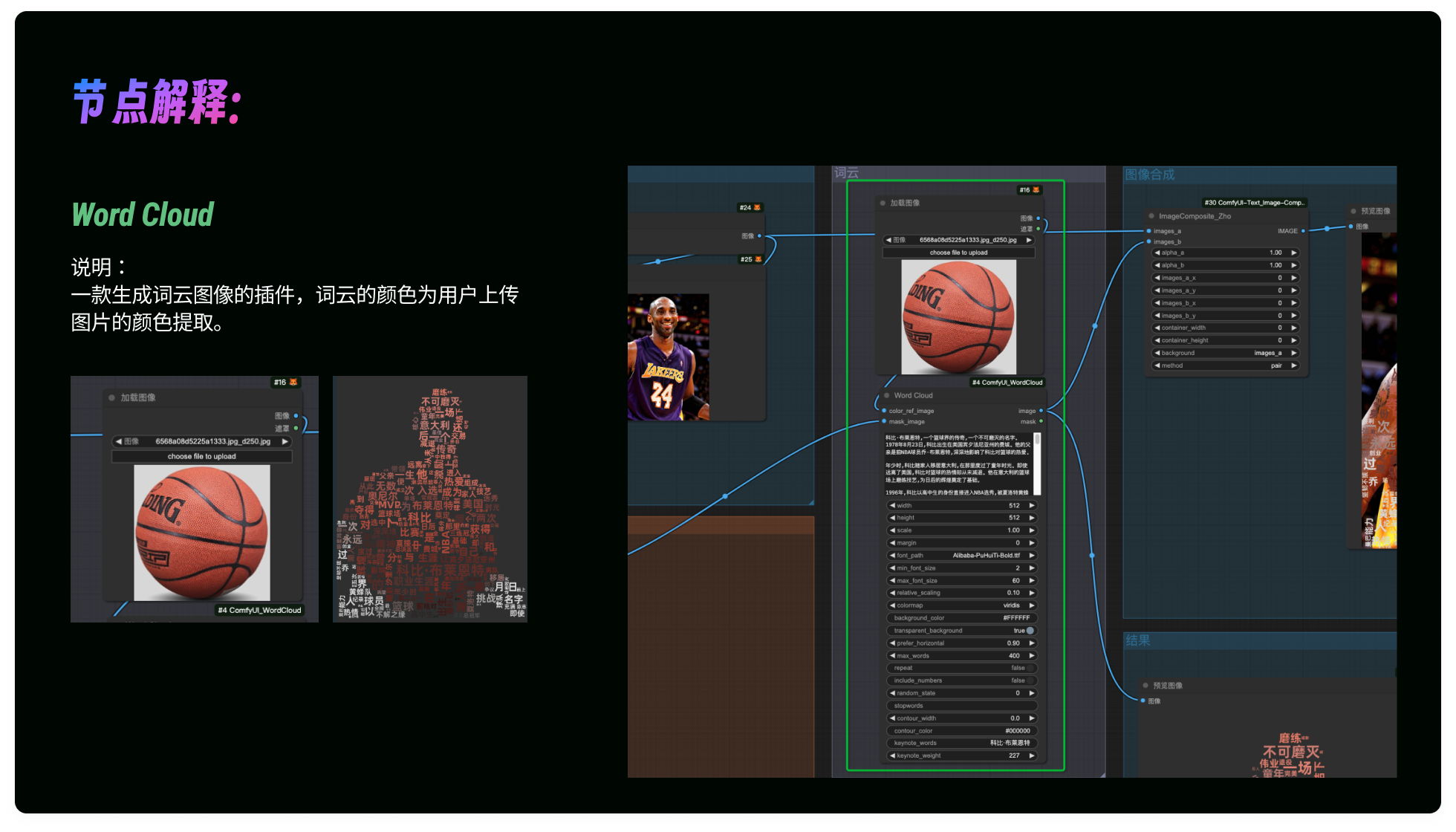The height and width of the screenshot is (832, 1456).
Task: Open the font_path dropdown
Action: [961, 556]
